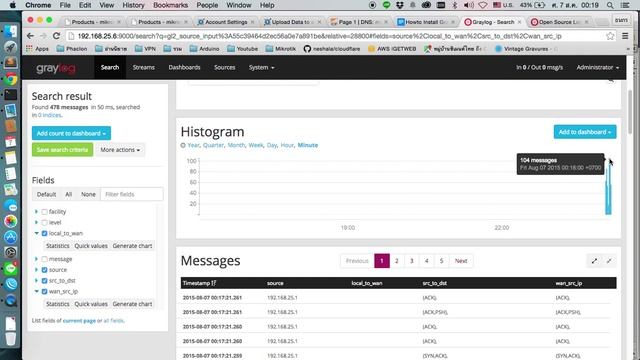Select None fields button
The image size is (640, 360).
(88, 194)
